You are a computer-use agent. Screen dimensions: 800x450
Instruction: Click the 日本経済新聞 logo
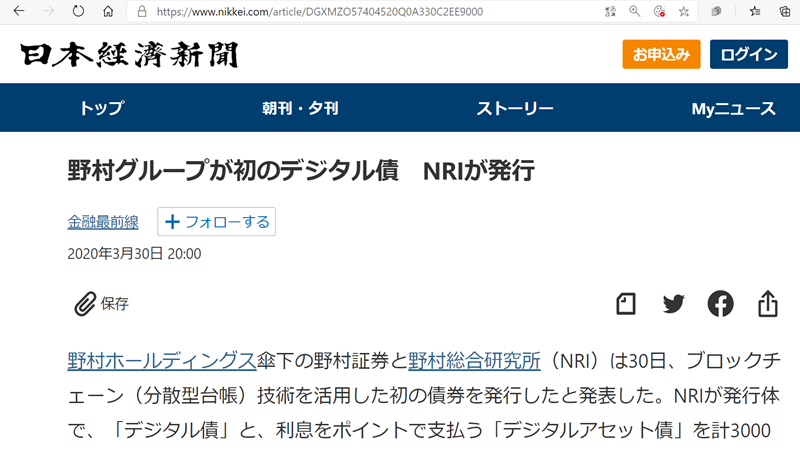point(130,55)
